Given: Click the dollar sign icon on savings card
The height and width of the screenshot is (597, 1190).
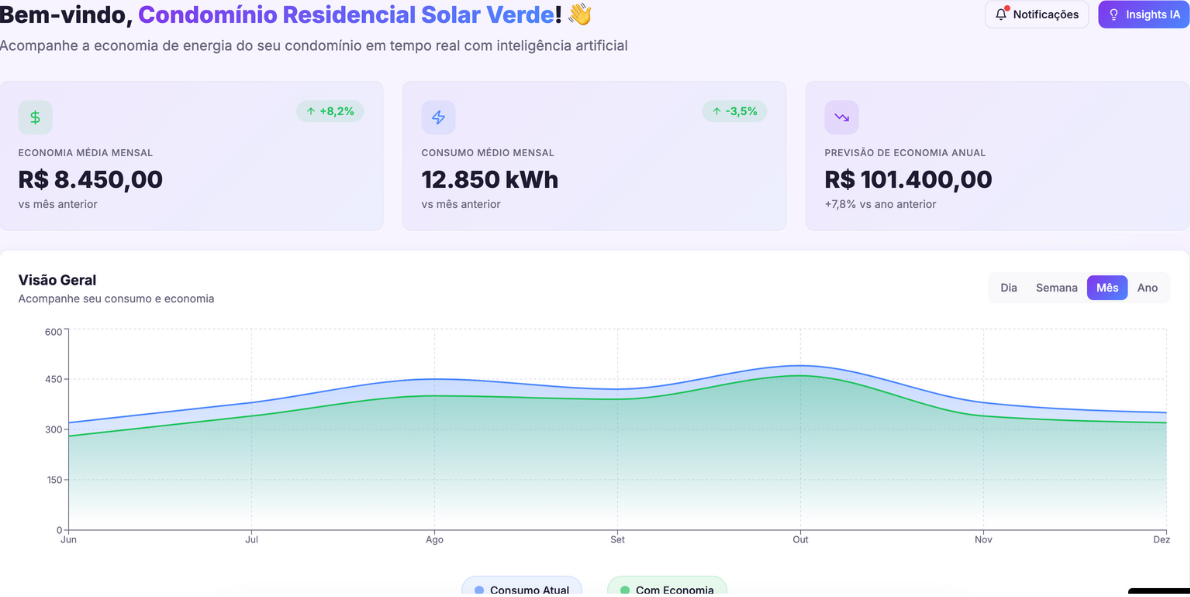Looking at the screenshot, I should pos(35,117).
